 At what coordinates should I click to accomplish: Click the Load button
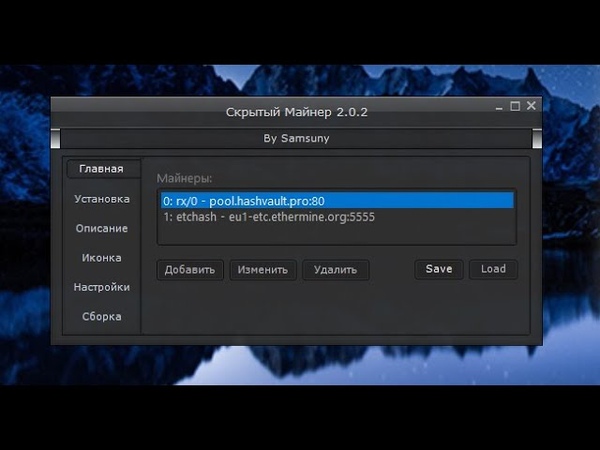[x=493, y=269]
